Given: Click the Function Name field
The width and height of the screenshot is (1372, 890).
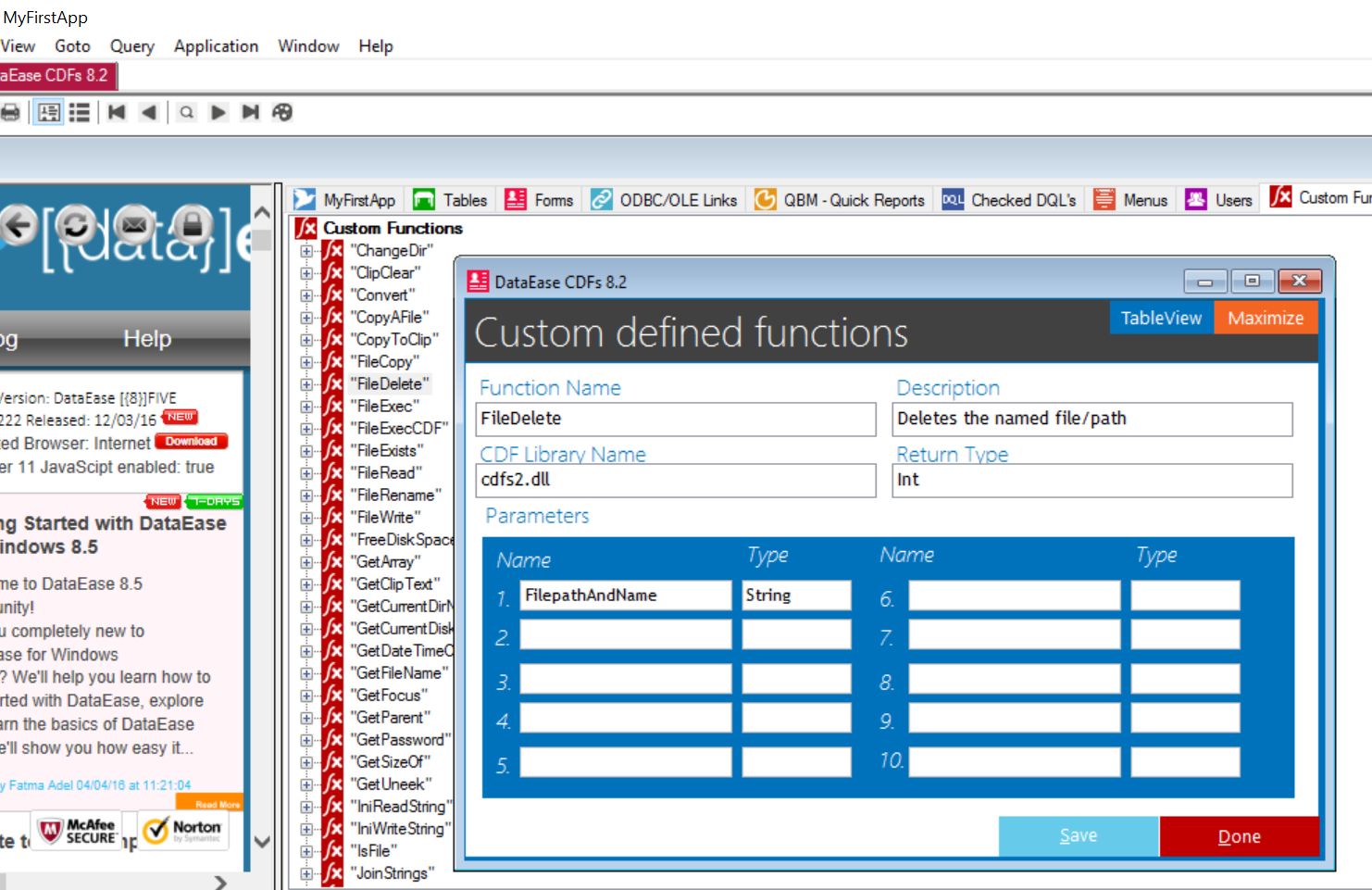Looking at the screenshot, I should pyautogui.click(x=676, y=419).
